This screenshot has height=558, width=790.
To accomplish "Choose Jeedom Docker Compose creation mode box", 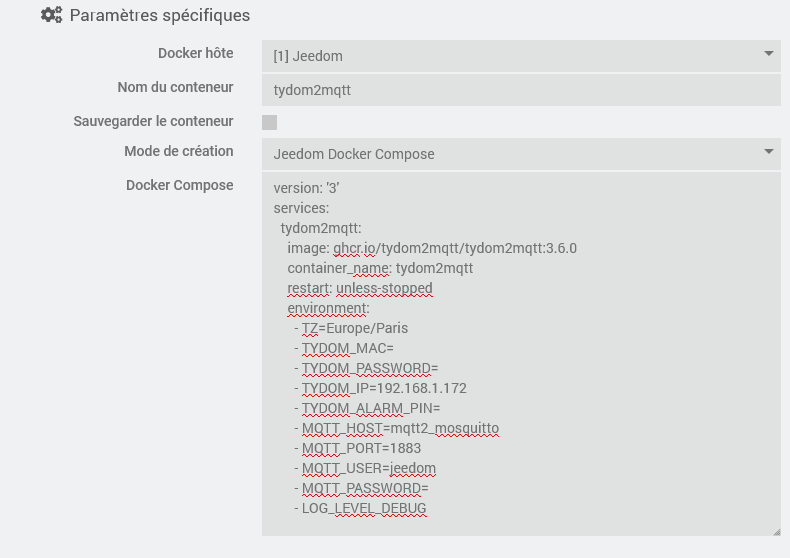I will click(521, 154).
